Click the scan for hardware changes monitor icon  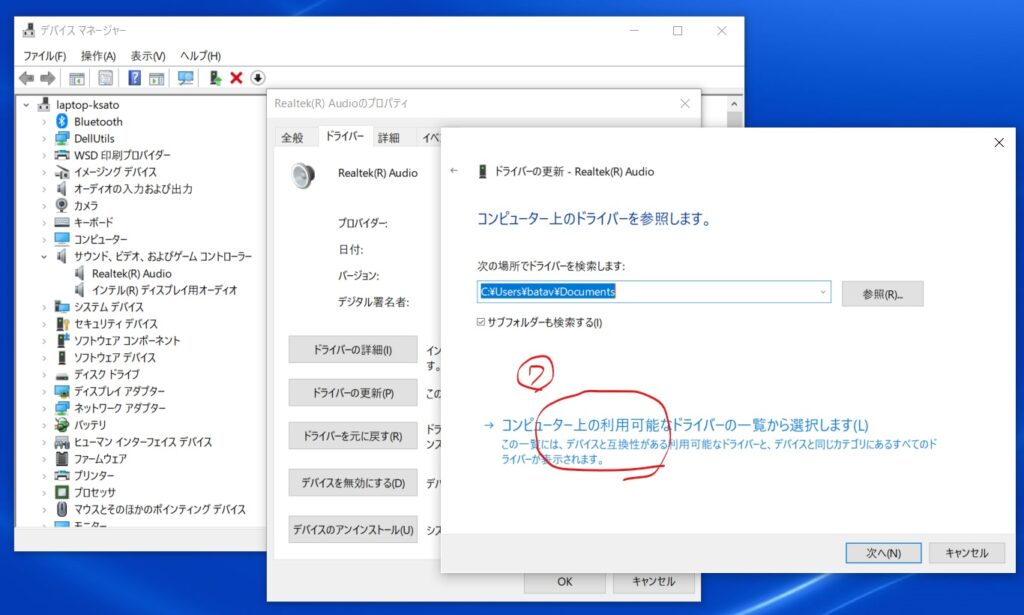tap(185, 78)
